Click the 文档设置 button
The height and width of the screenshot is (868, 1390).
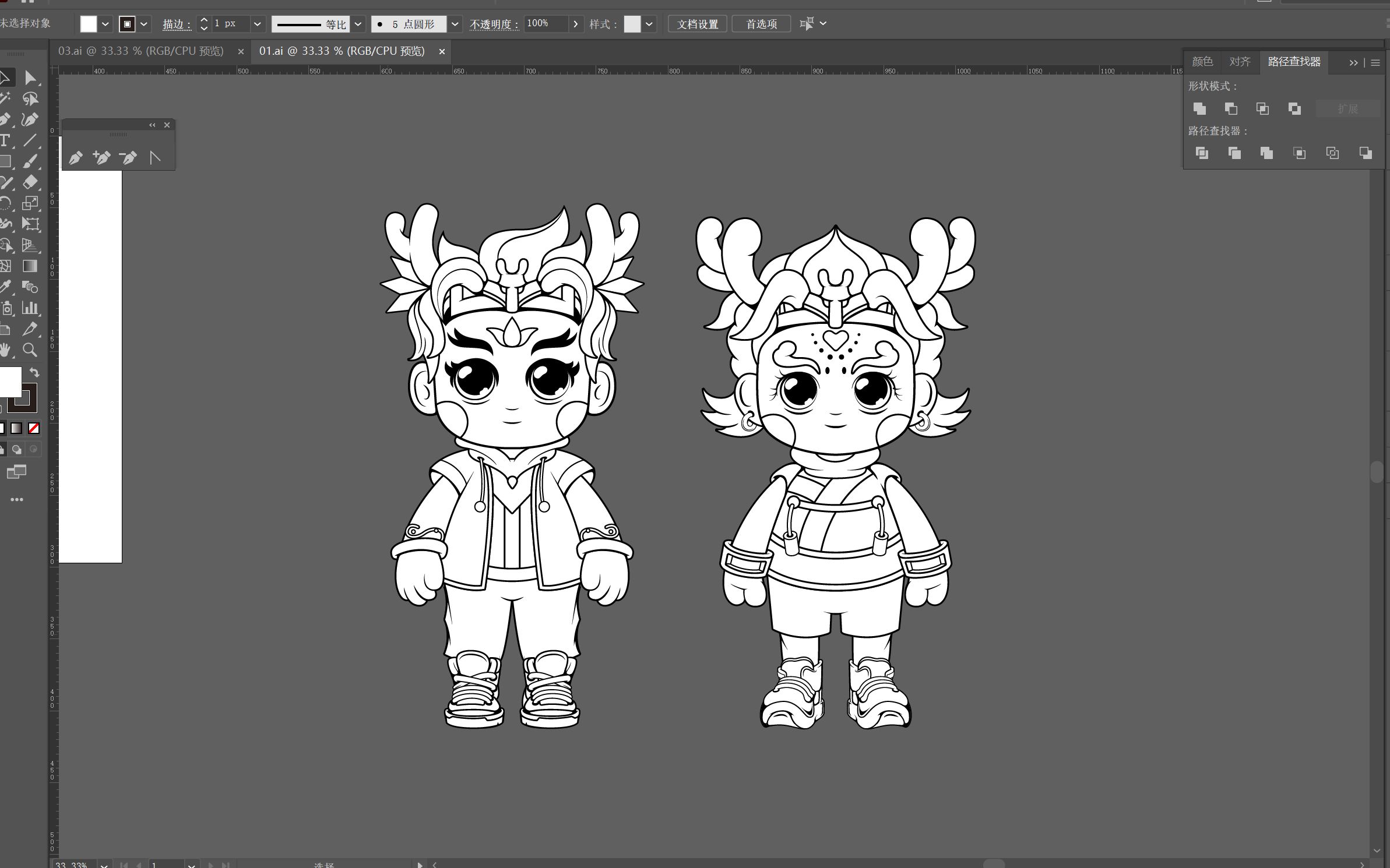[x=697, y=24]
